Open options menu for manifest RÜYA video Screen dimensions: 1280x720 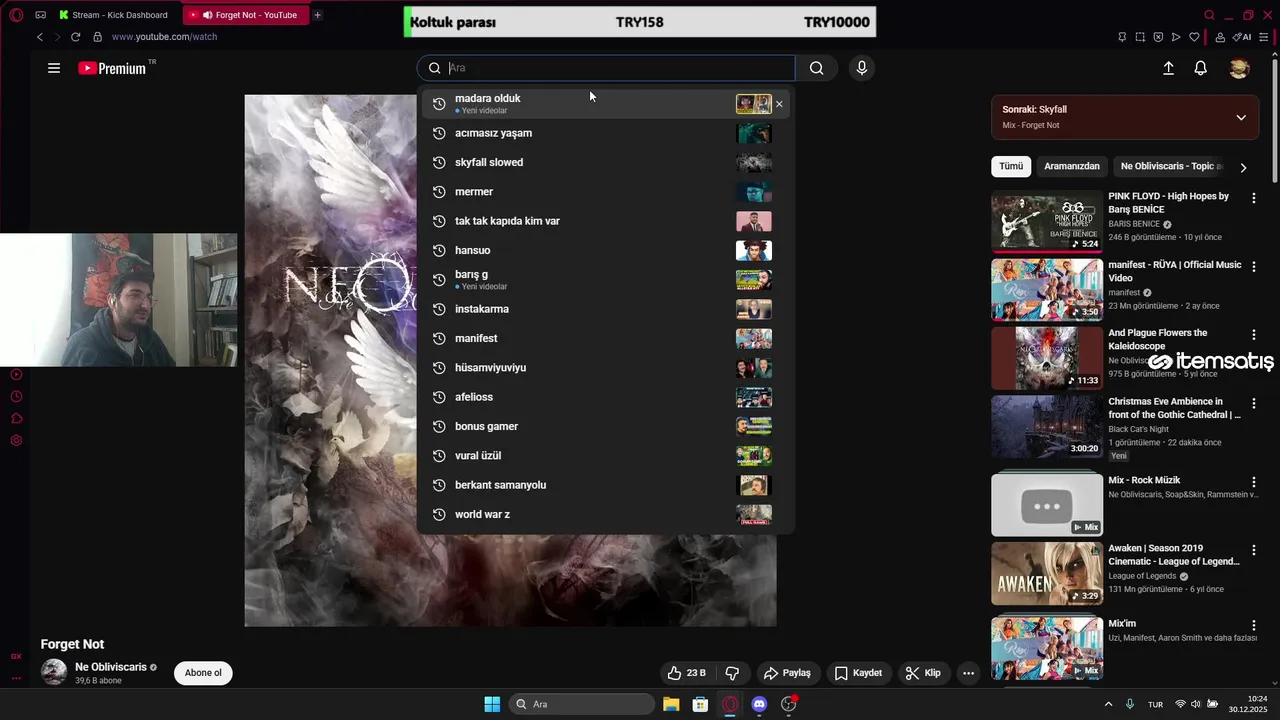click(1253, 267)
